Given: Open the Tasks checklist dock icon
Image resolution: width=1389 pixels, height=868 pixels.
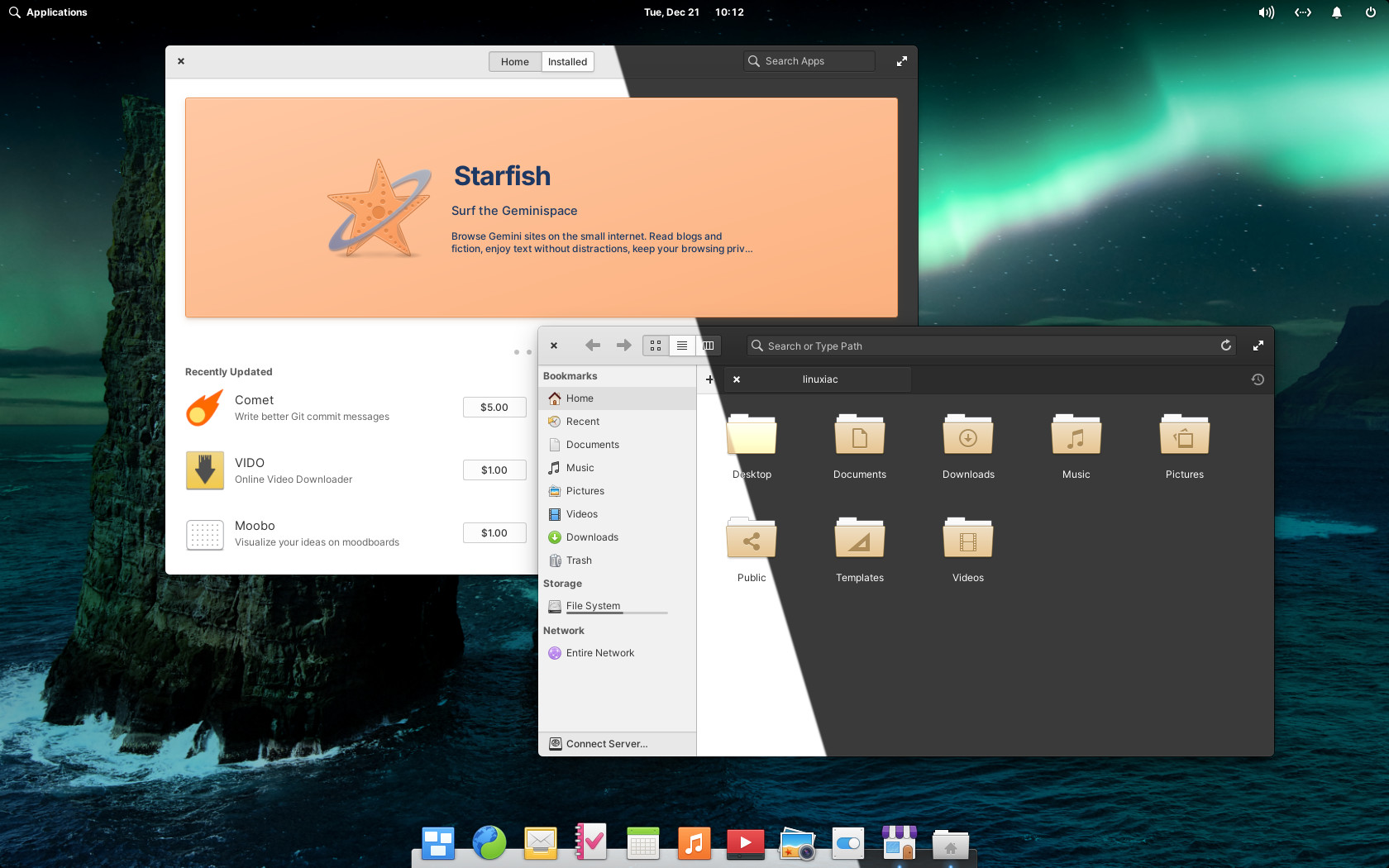Looking at the screenshot, I should click(591, 842).
